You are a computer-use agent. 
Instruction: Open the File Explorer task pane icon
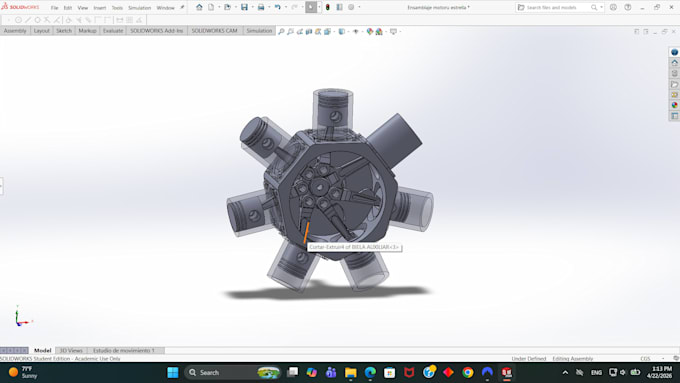pyautogui.click(x=674, y=84)
